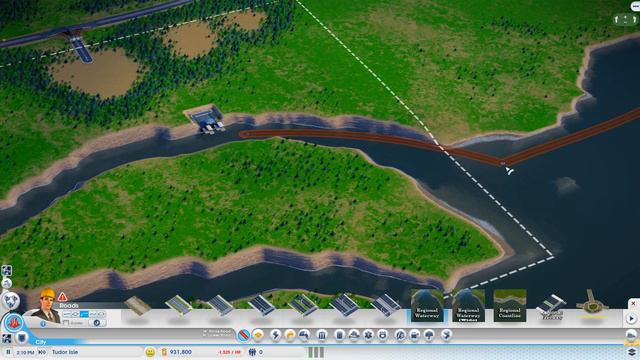
Task: Click the round button beside guides checkbox
Action: (97, 322)
